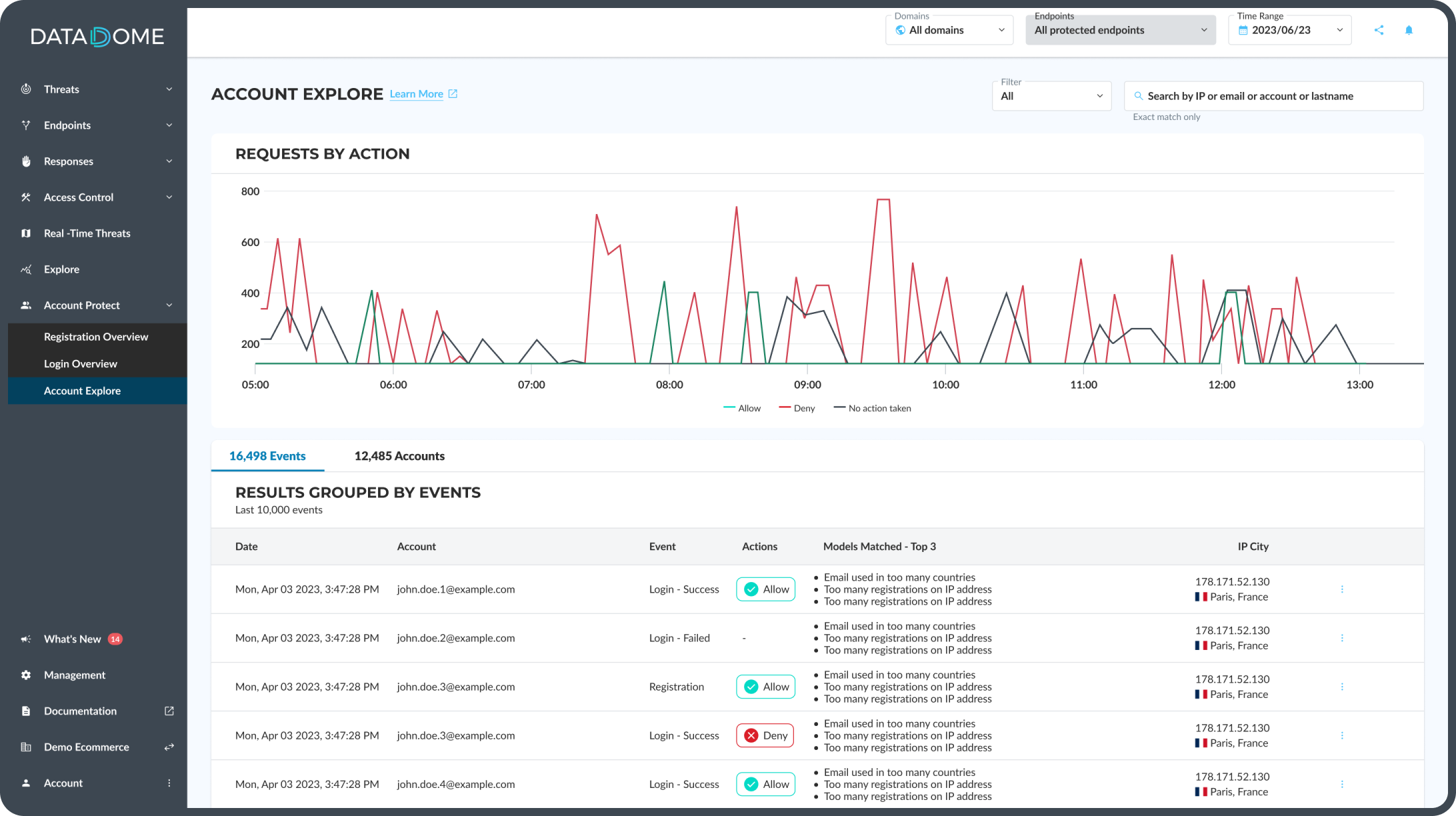
Task: Switch to the 12,485 Accounts tab
Action: point(399,456)
